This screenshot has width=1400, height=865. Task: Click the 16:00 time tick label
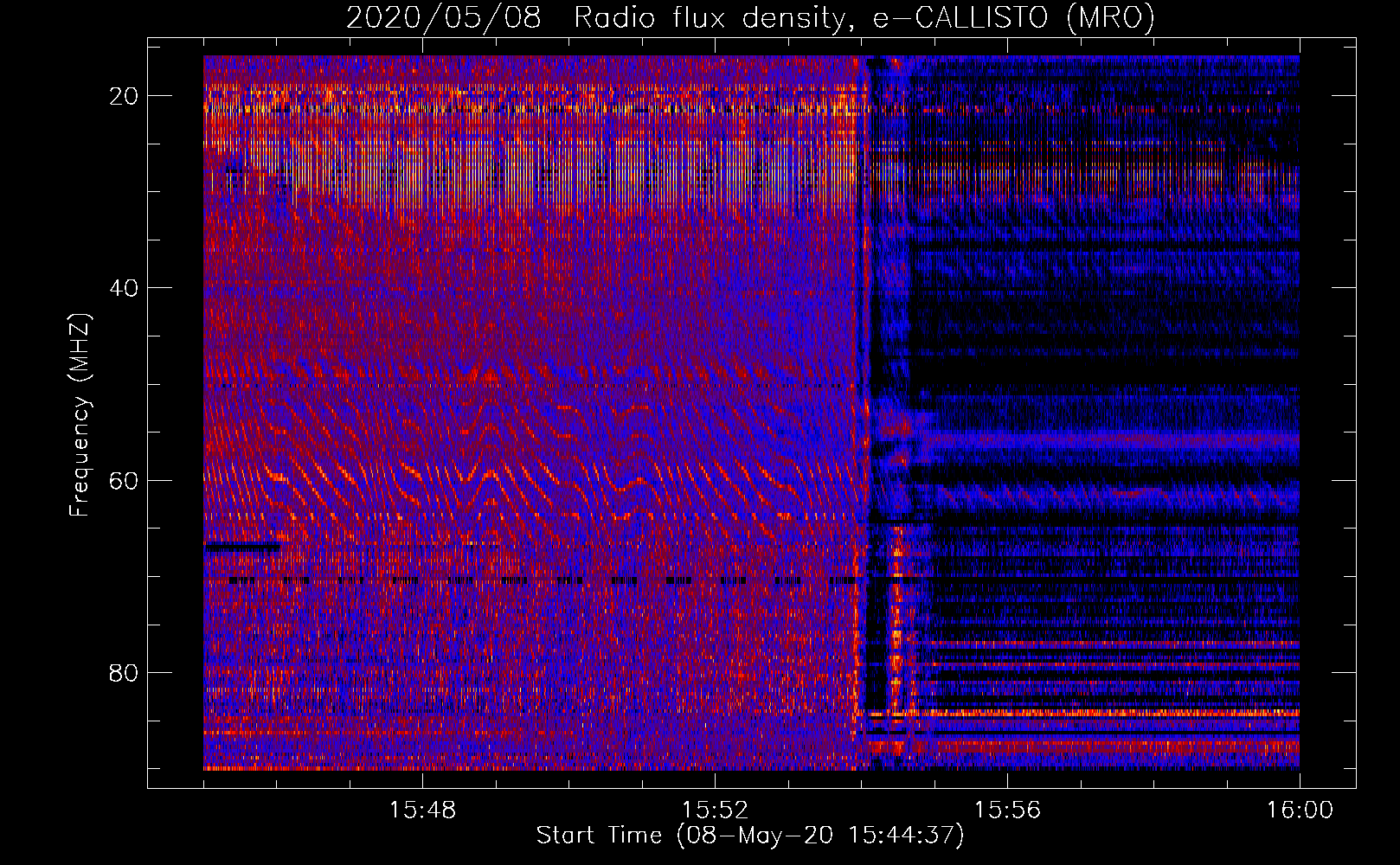(x=1300, y=811)
